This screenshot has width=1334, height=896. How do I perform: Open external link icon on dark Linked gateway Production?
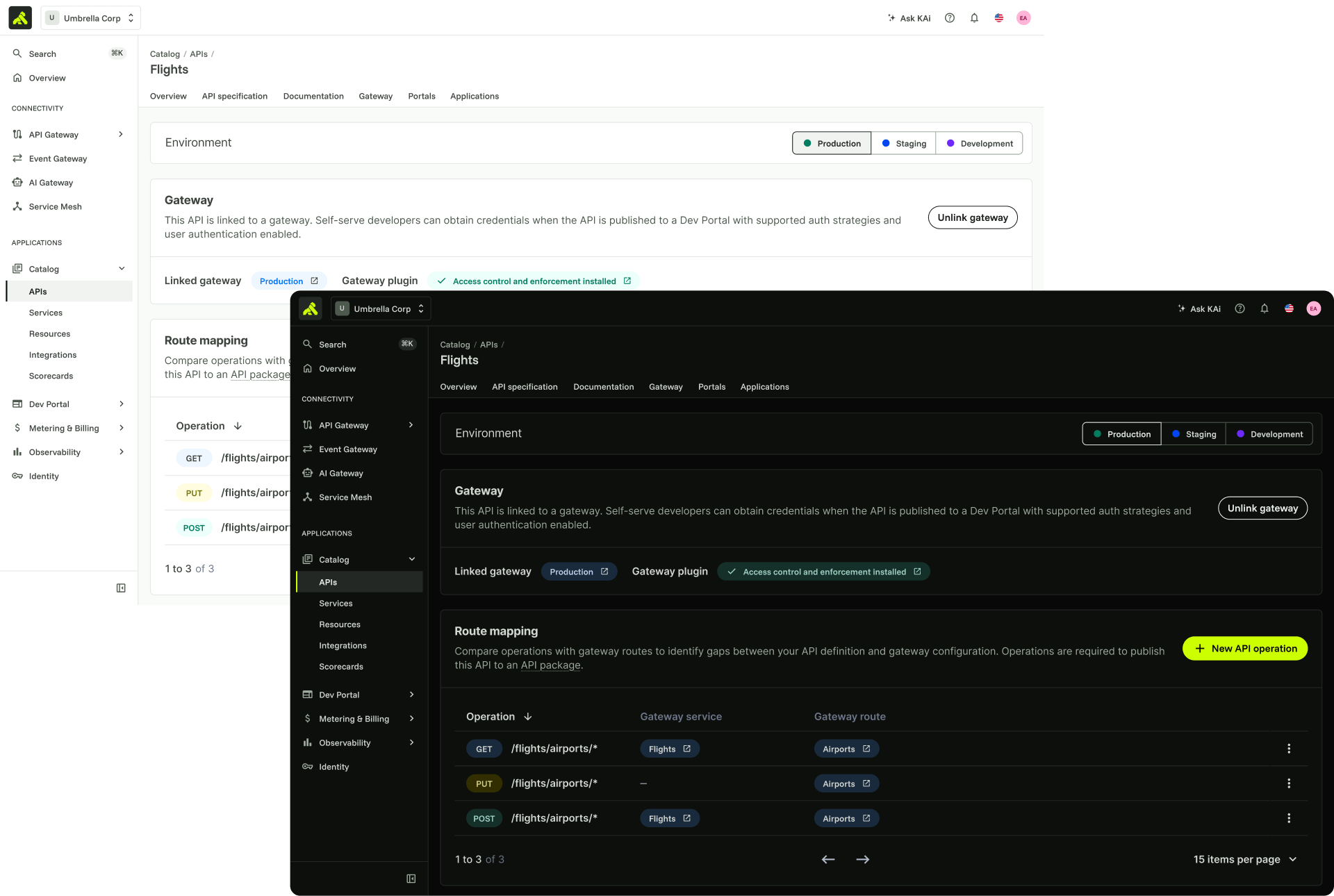click(x=604, y=572)
